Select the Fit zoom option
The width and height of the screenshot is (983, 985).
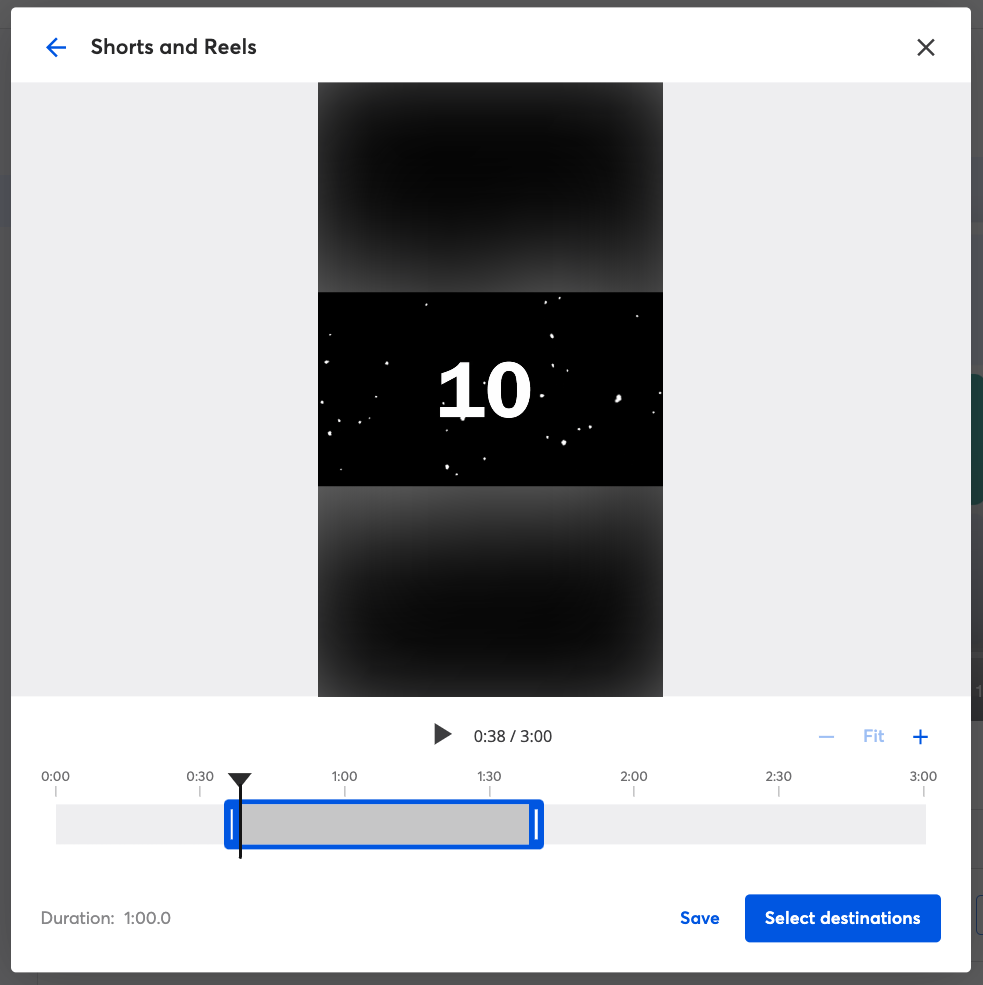[x=873, y=736]
